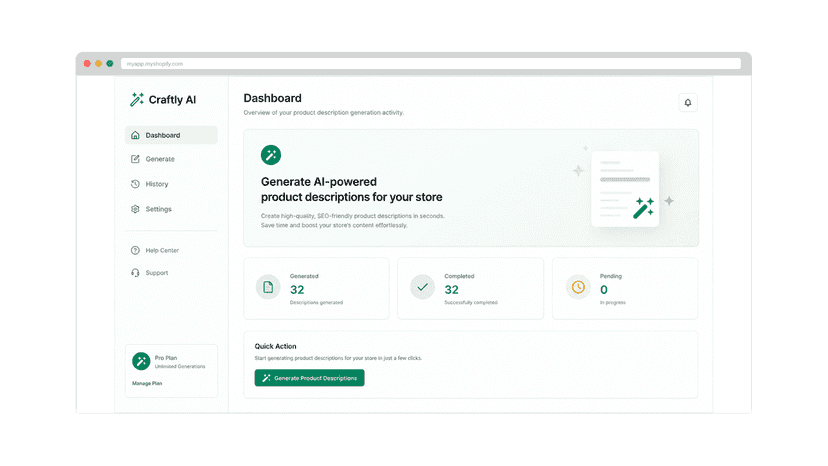The width and height of the screenshot is (828, 466).
Task: Click the Support headset icon
Action: pyautogui.click(x=135, y=273)
